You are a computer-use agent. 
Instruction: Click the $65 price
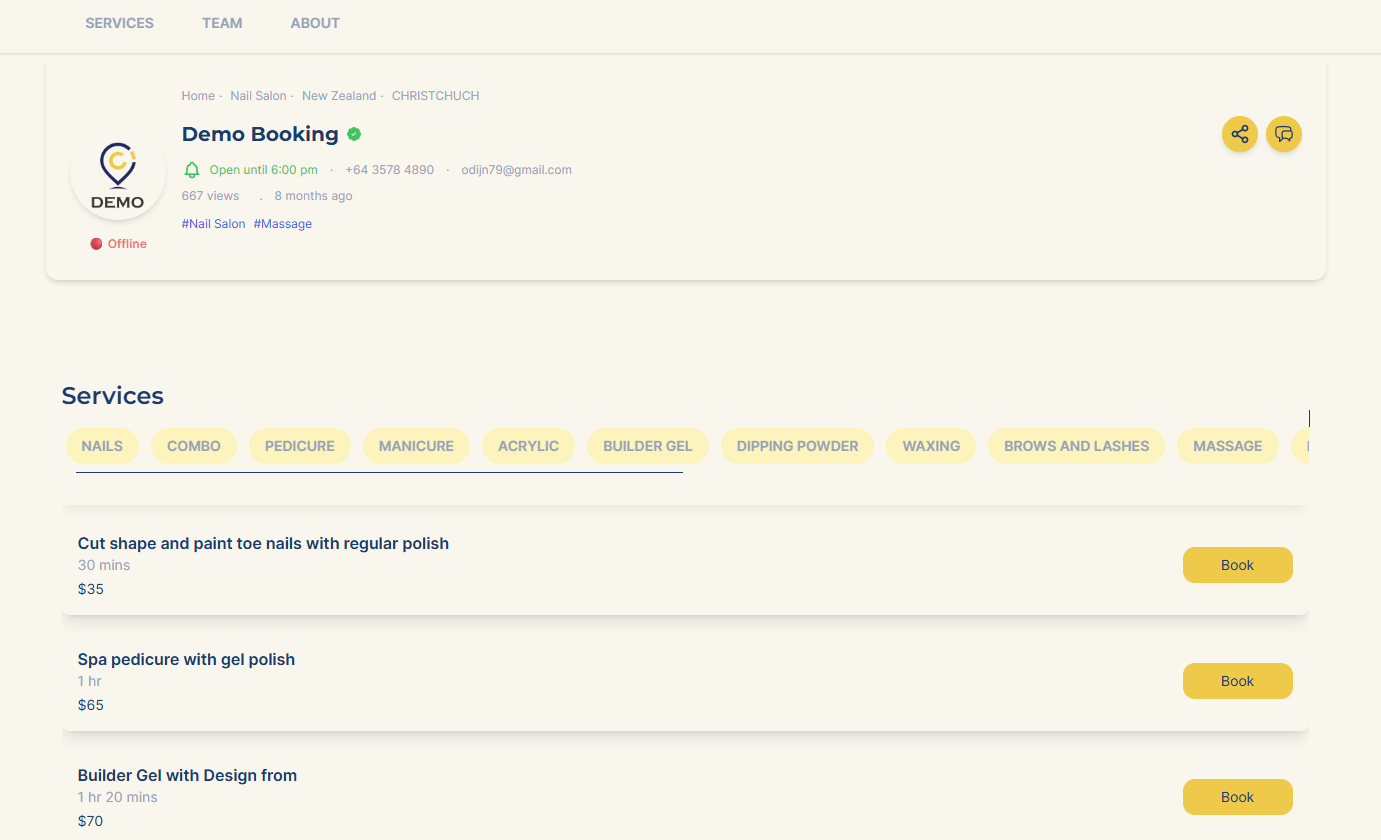point(91,705)
